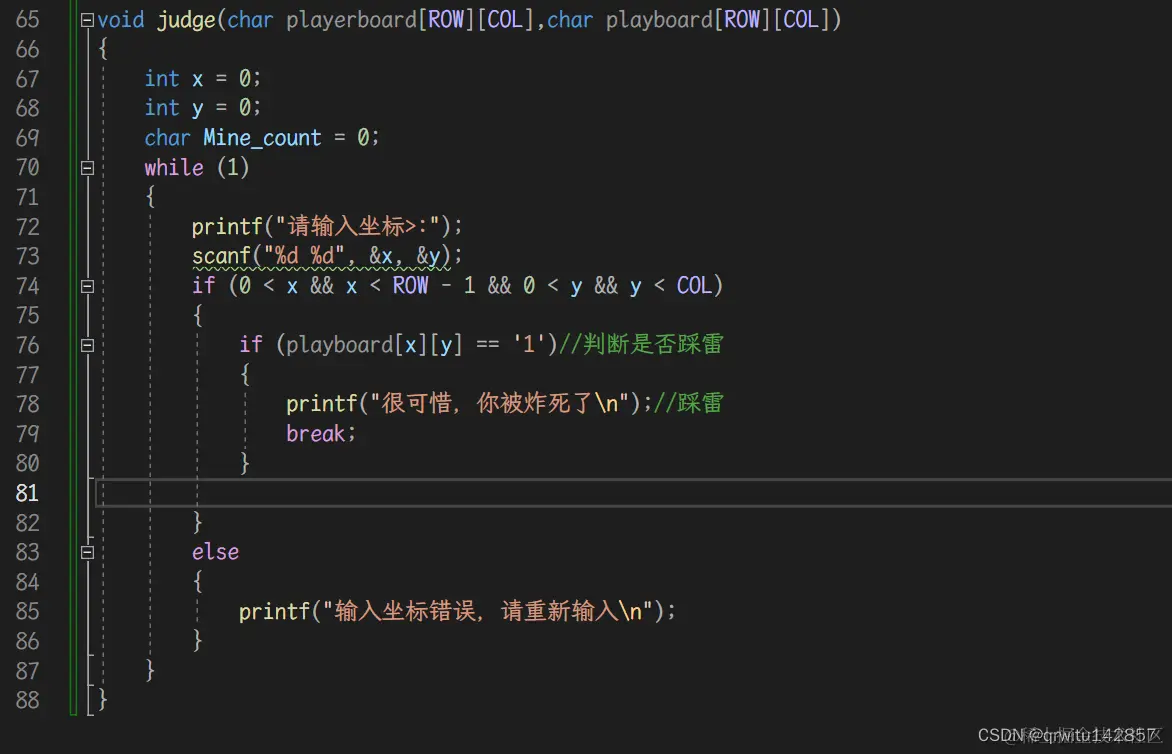Click the printf "请输入坐标>:" statement
The image size is (1172, 754).
327,226
